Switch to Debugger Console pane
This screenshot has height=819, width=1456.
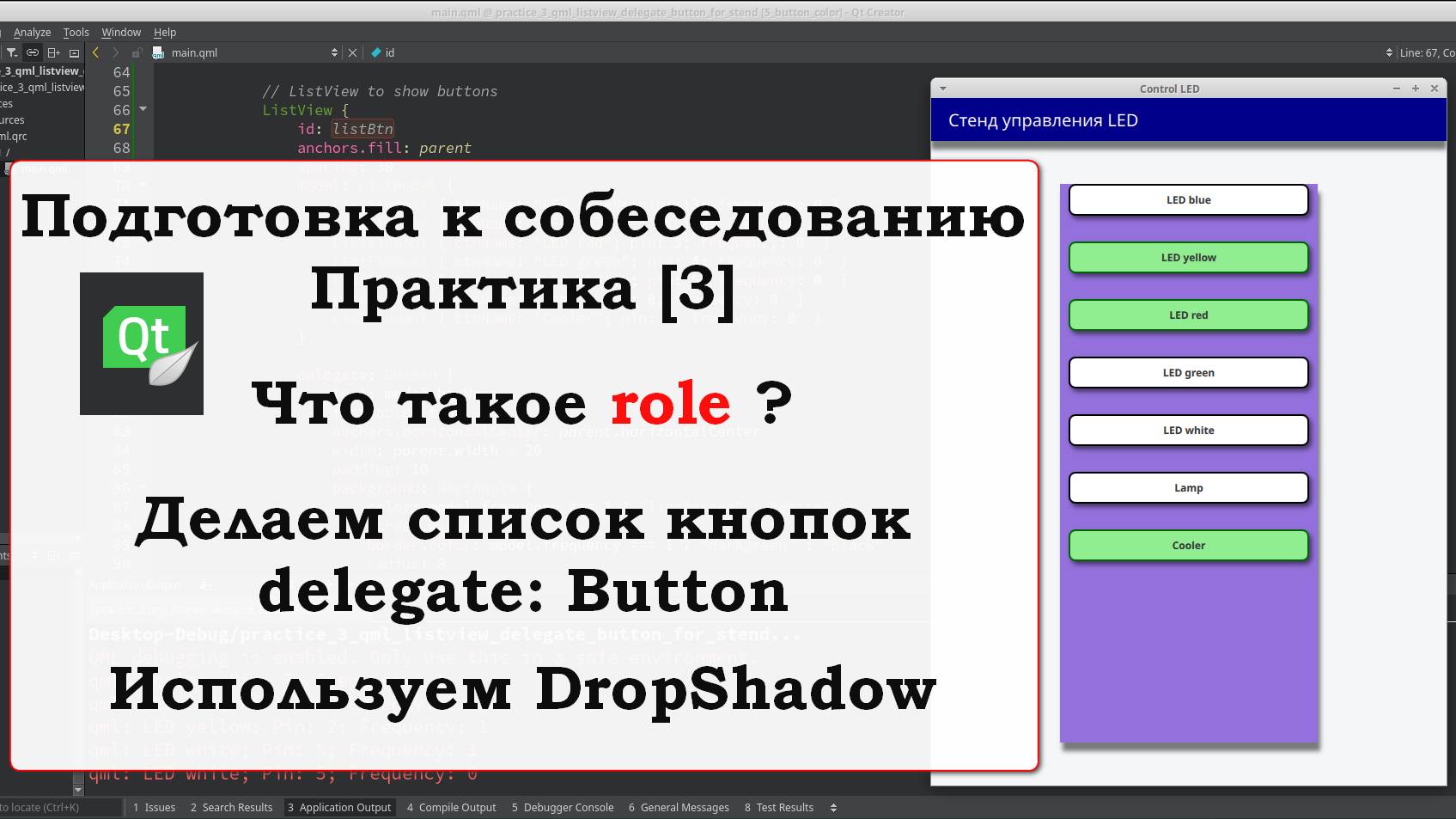tap(563, 807)
